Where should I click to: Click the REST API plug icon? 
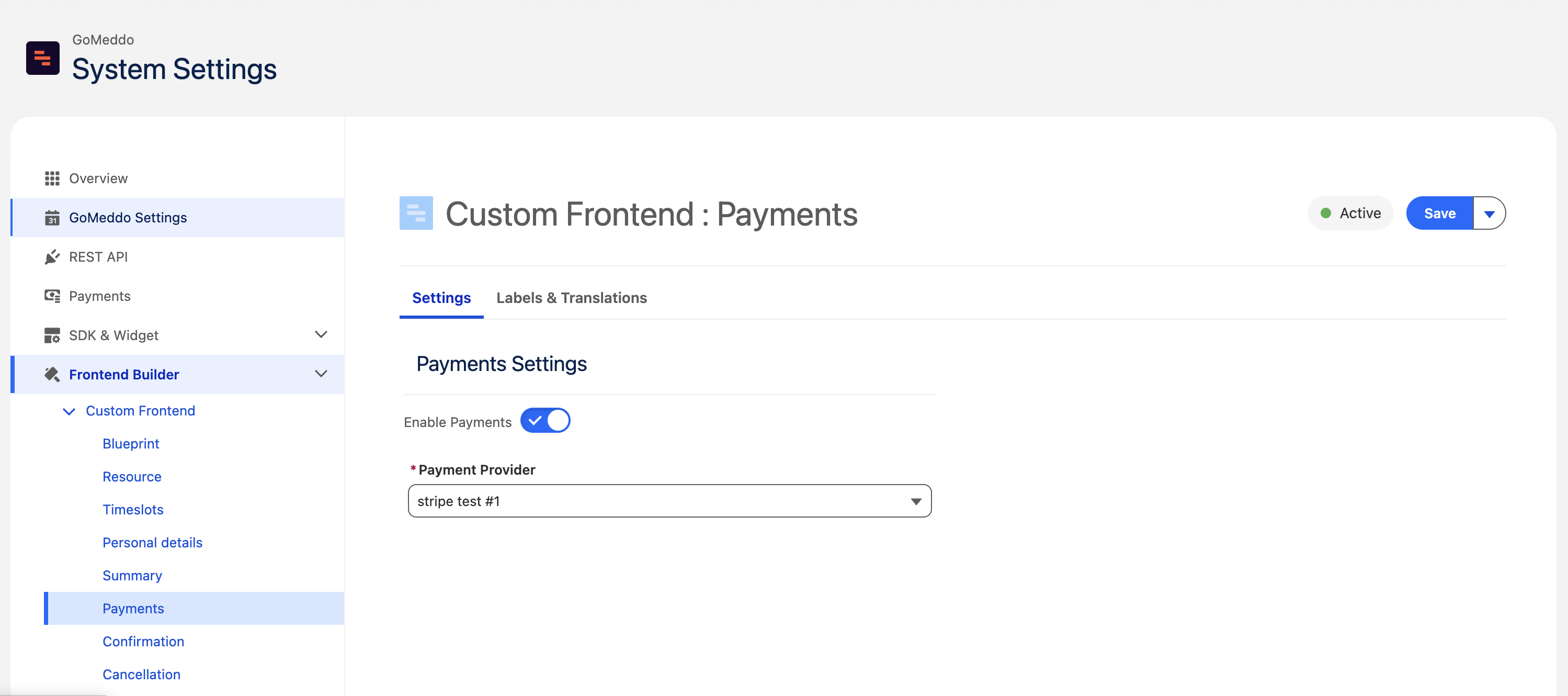(x=52, y=257)
